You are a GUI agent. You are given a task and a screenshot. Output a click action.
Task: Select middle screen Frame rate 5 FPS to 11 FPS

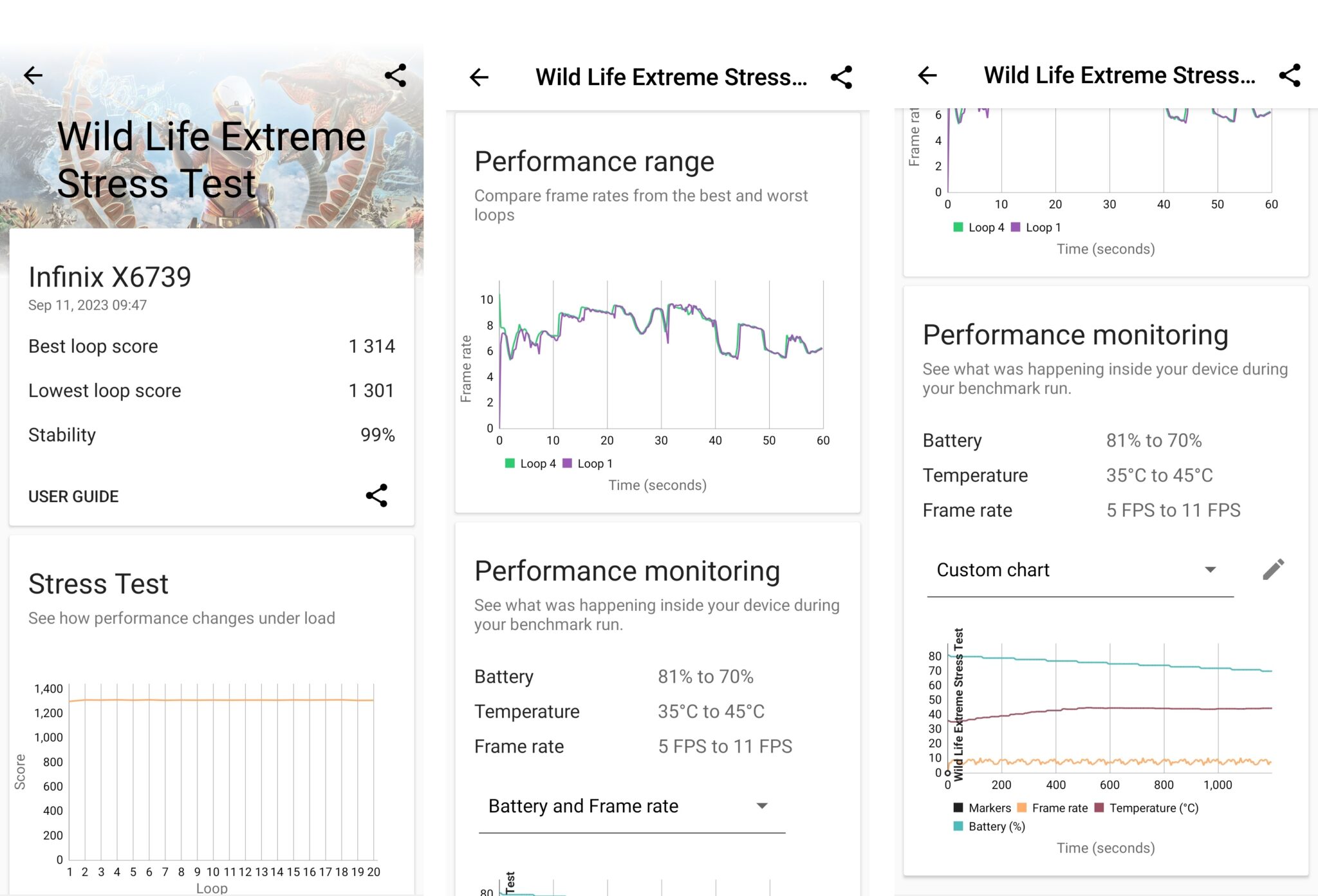click(x=725, y=746)
